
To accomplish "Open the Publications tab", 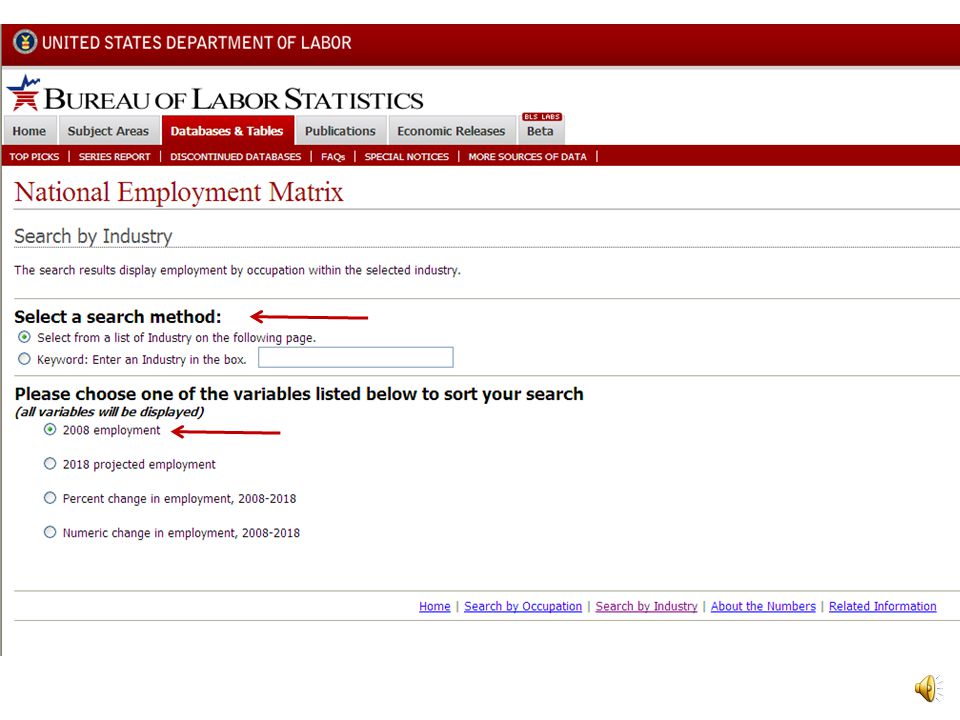I will [x=340, y=131].
